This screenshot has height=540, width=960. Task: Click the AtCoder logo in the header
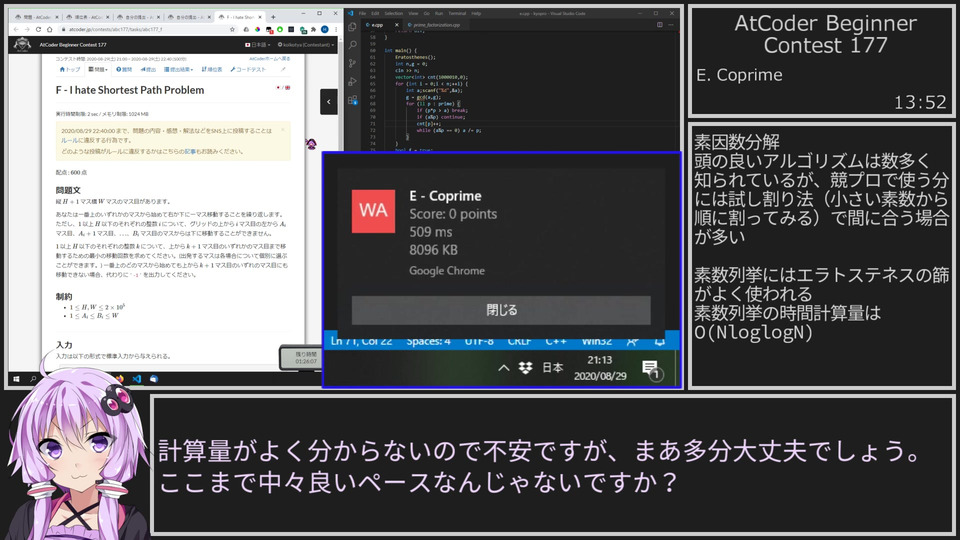22,45
